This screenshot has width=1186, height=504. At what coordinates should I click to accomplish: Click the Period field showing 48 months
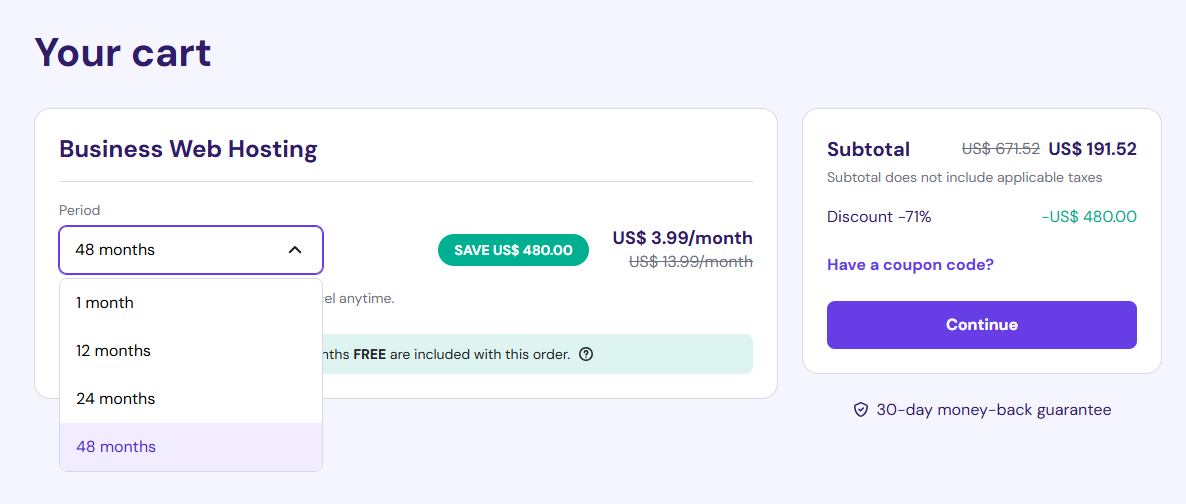(x=170, y=250)
